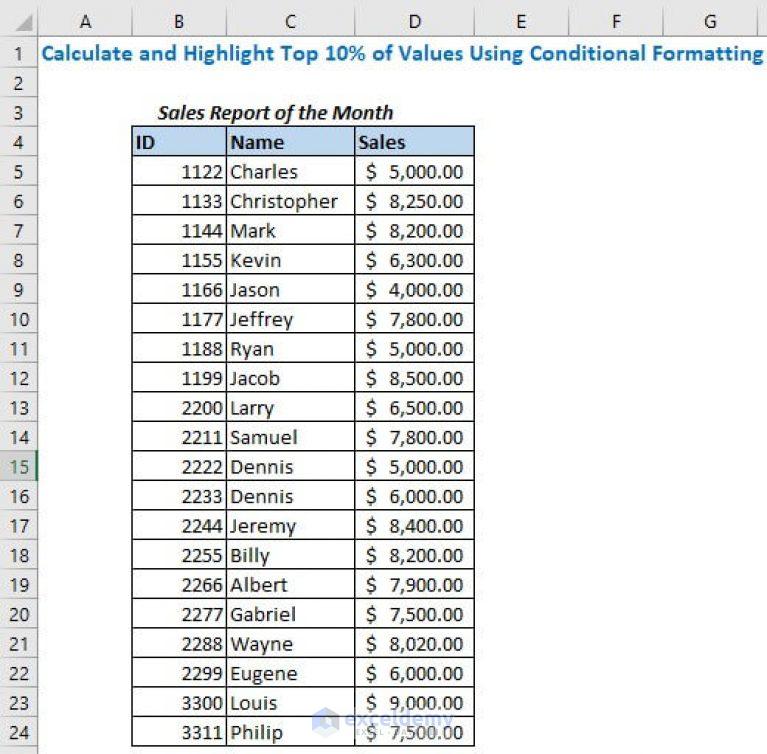
Task: Select the 'Jacob' name cell
Action: pyautogui.click(x=291, y=378)
